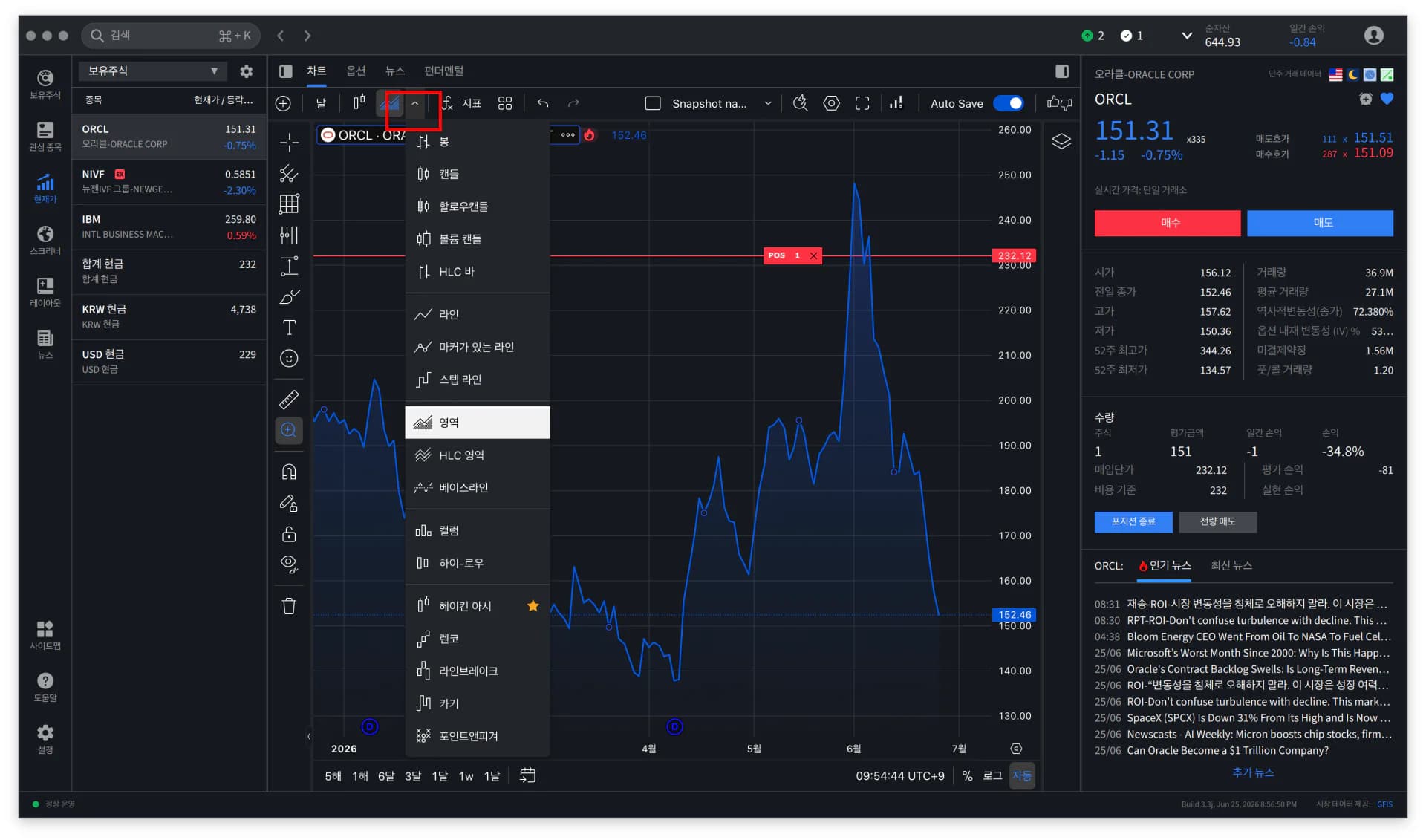Toggle ORCL favorite heart
Screen dimensions: 1426x840
[1387, 99]
